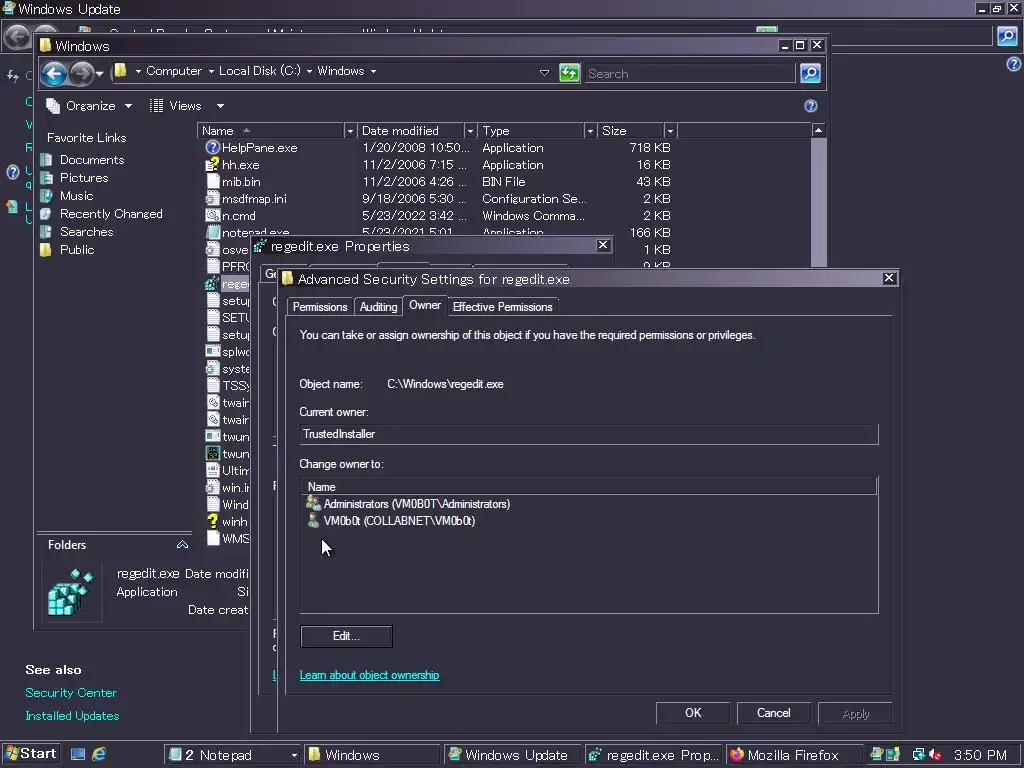This screenshot has width=1024, height=768.
Task: Select HelpPane.exe file
Action: (259, 148)
